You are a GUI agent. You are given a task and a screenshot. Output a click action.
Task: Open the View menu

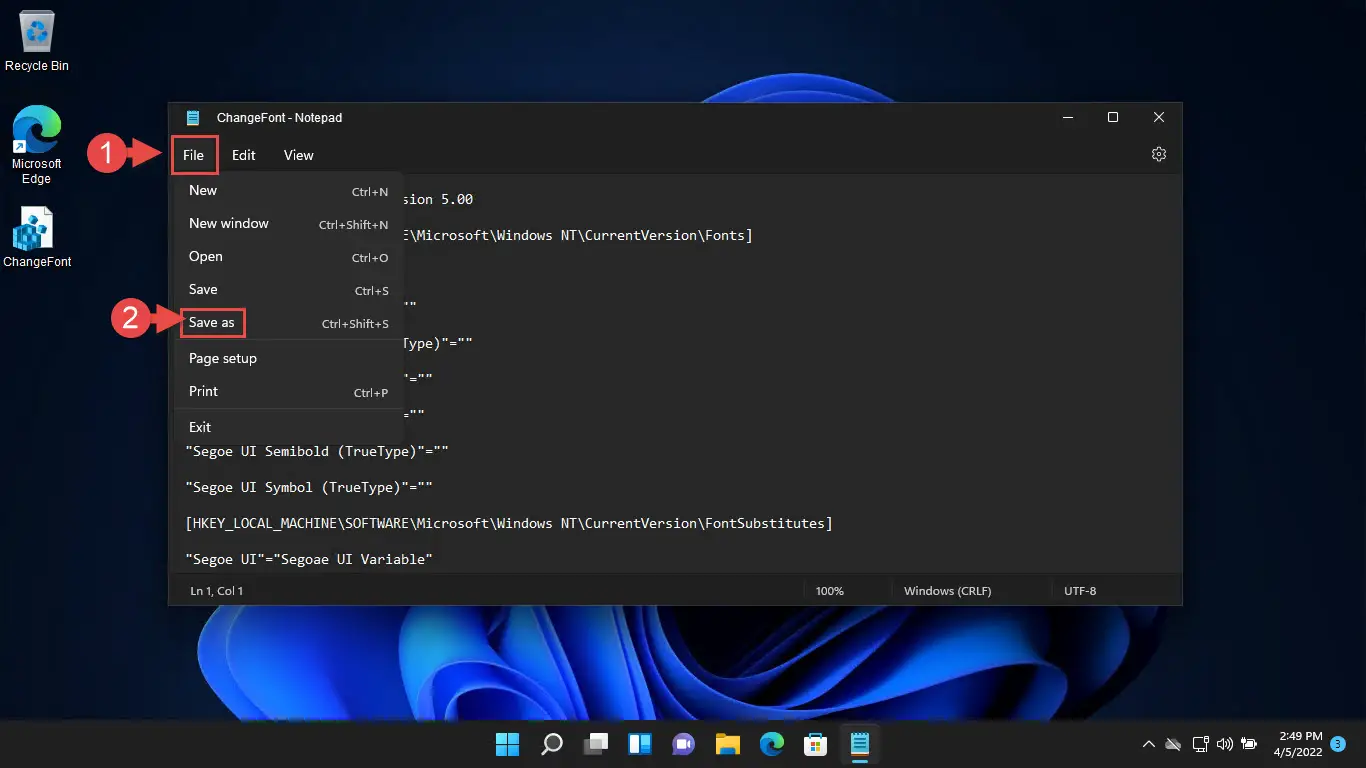[x=298, y=155]
